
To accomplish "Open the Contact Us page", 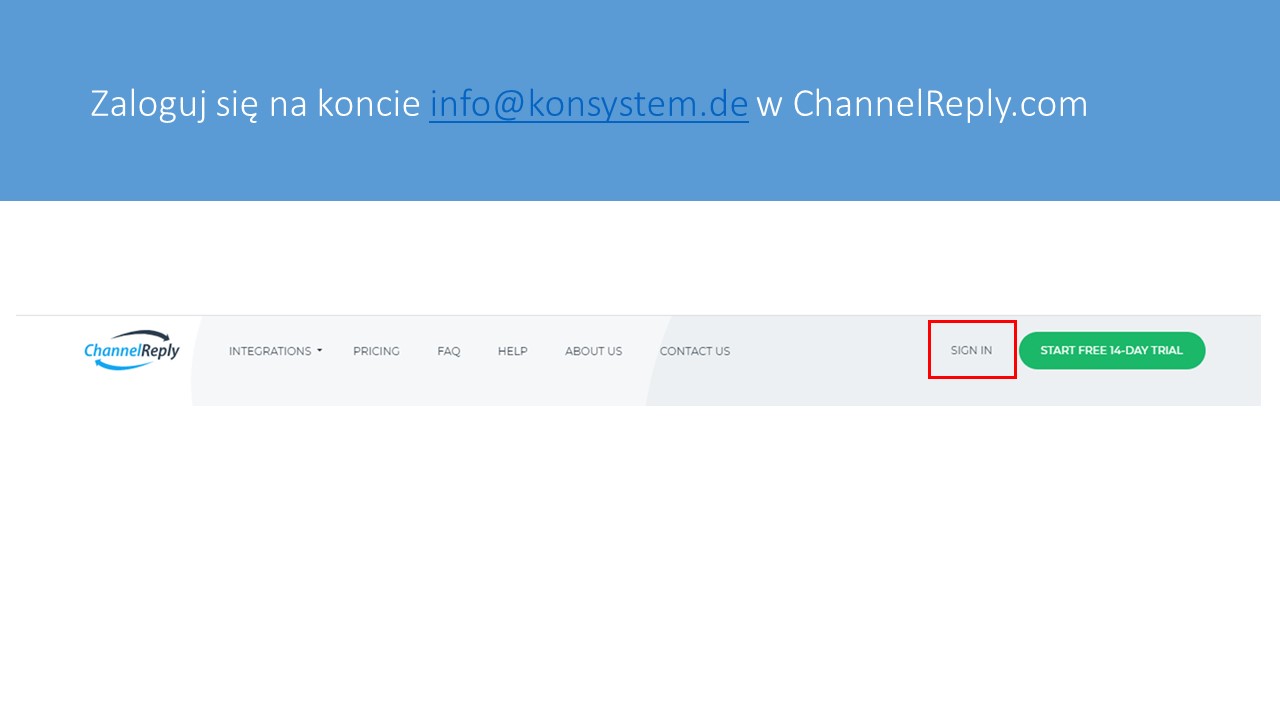I will tap(695, 351).
